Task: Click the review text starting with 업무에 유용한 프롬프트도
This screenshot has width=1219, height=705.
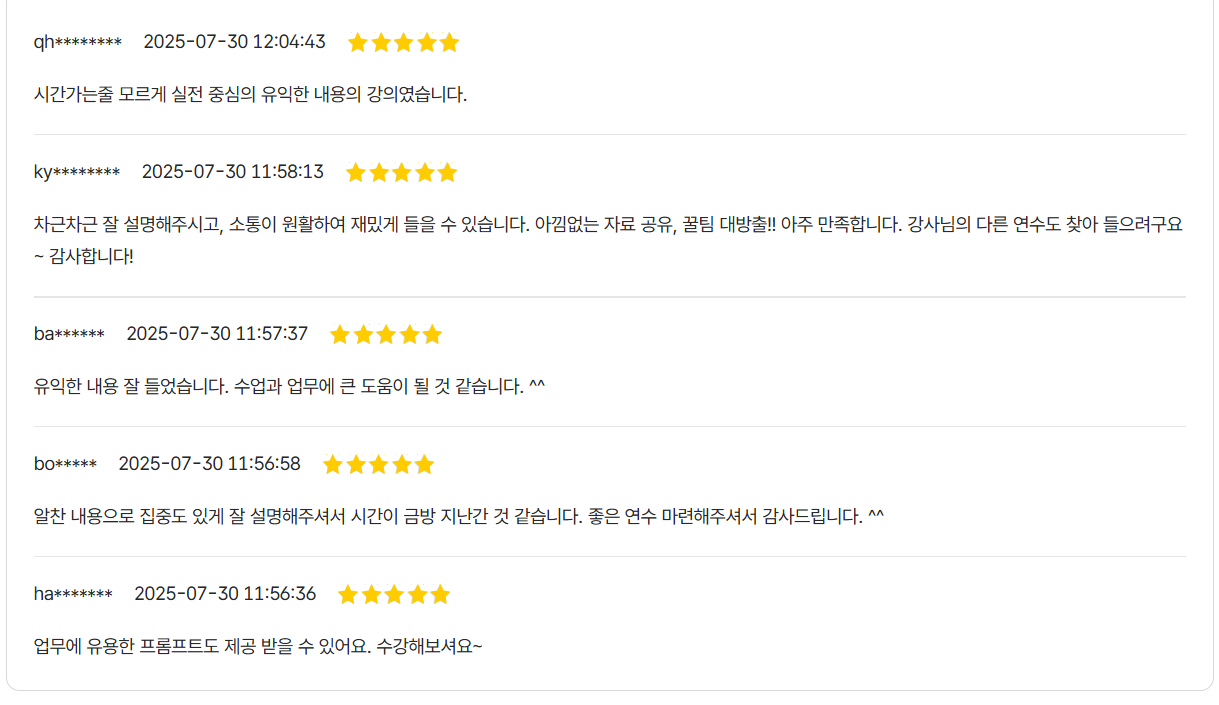Action: coord(258,646)
